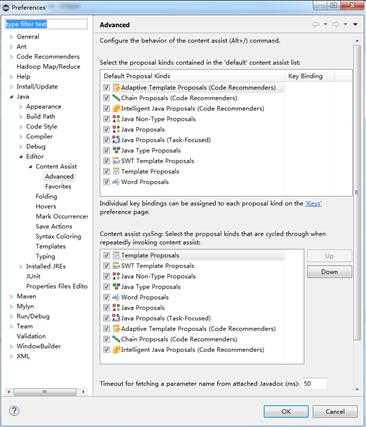Click the Java Type Proposals icon in default list

click(116, 150)
